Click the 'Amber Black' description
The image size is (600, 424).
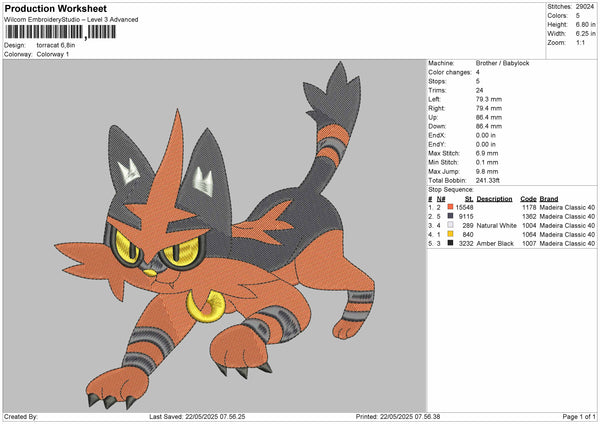click(495, 244)
